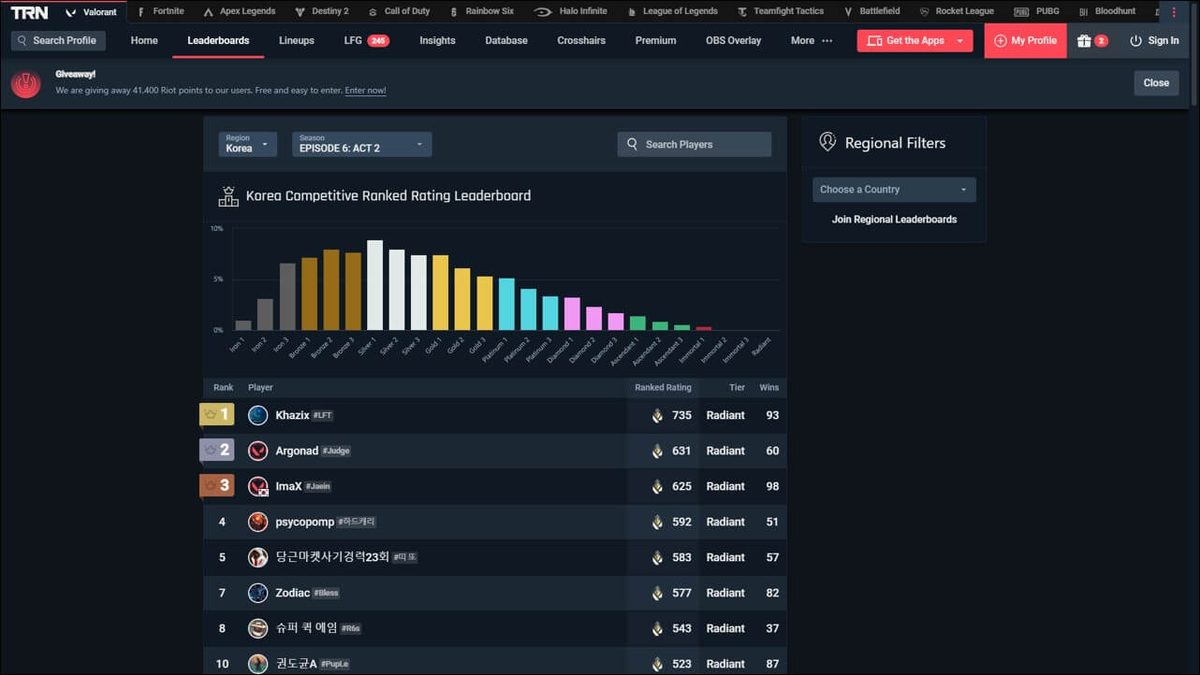
Task: Click the Radiant rank icon beside rating 735
Action: click(657, 415)
